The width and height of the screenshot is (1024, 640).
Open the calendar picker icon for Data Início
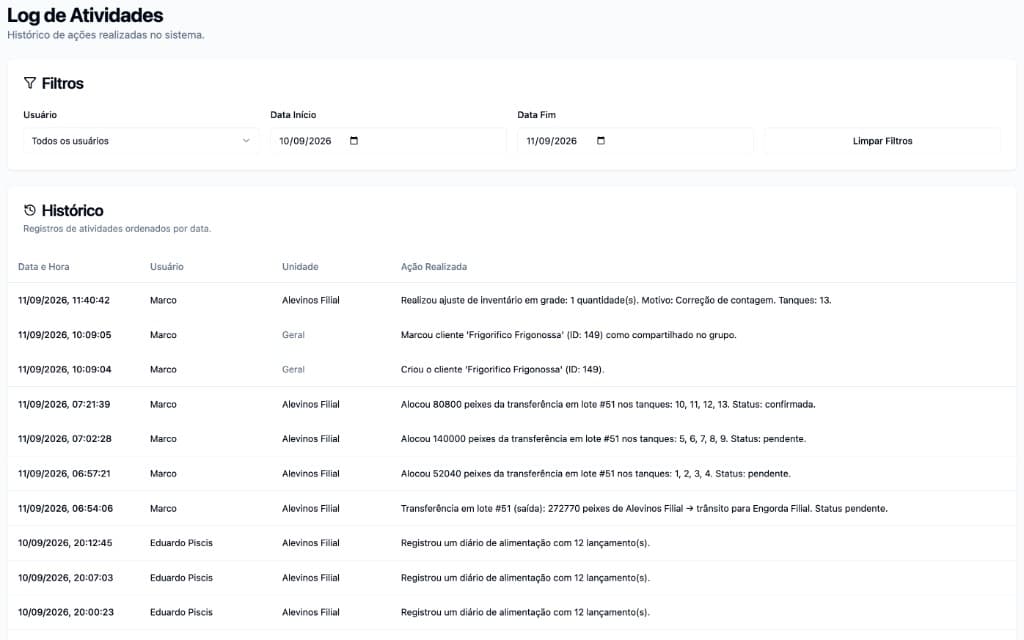354,140
